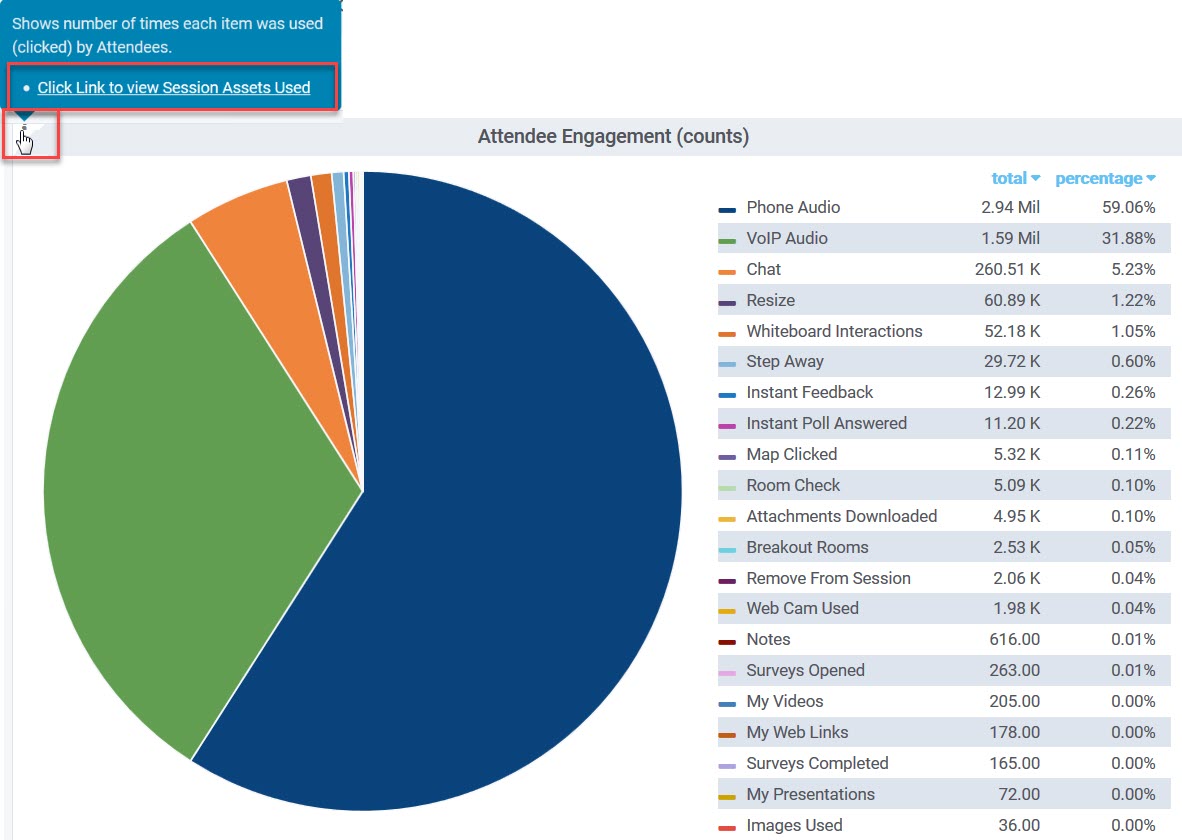
Task: Select the Breakout Rooms legend label
Action: click(807, 548)
